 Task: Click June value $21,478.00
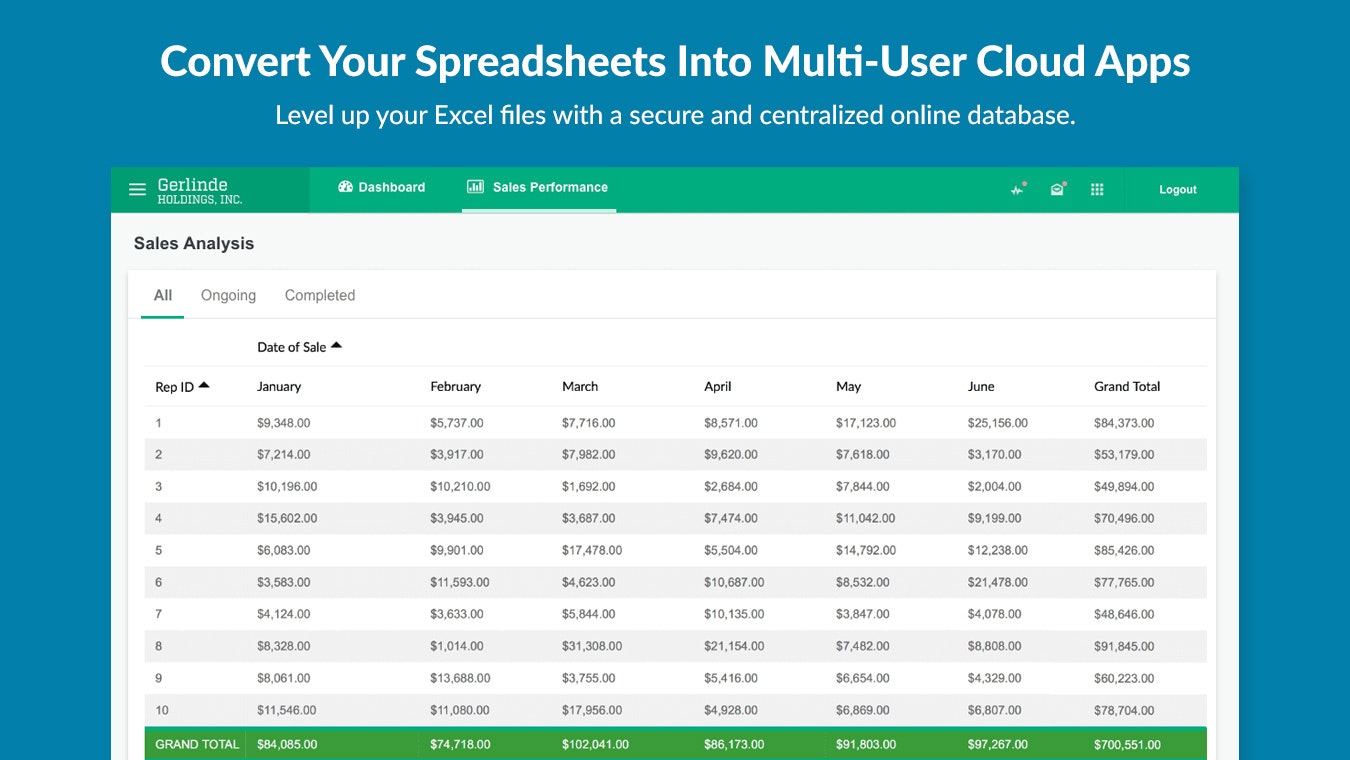(998, 582)
